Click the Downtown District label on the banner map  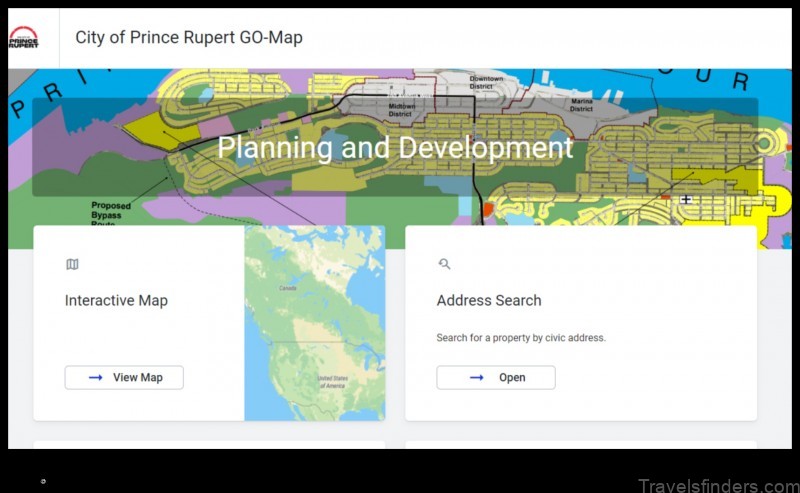(x=487, y=82)
